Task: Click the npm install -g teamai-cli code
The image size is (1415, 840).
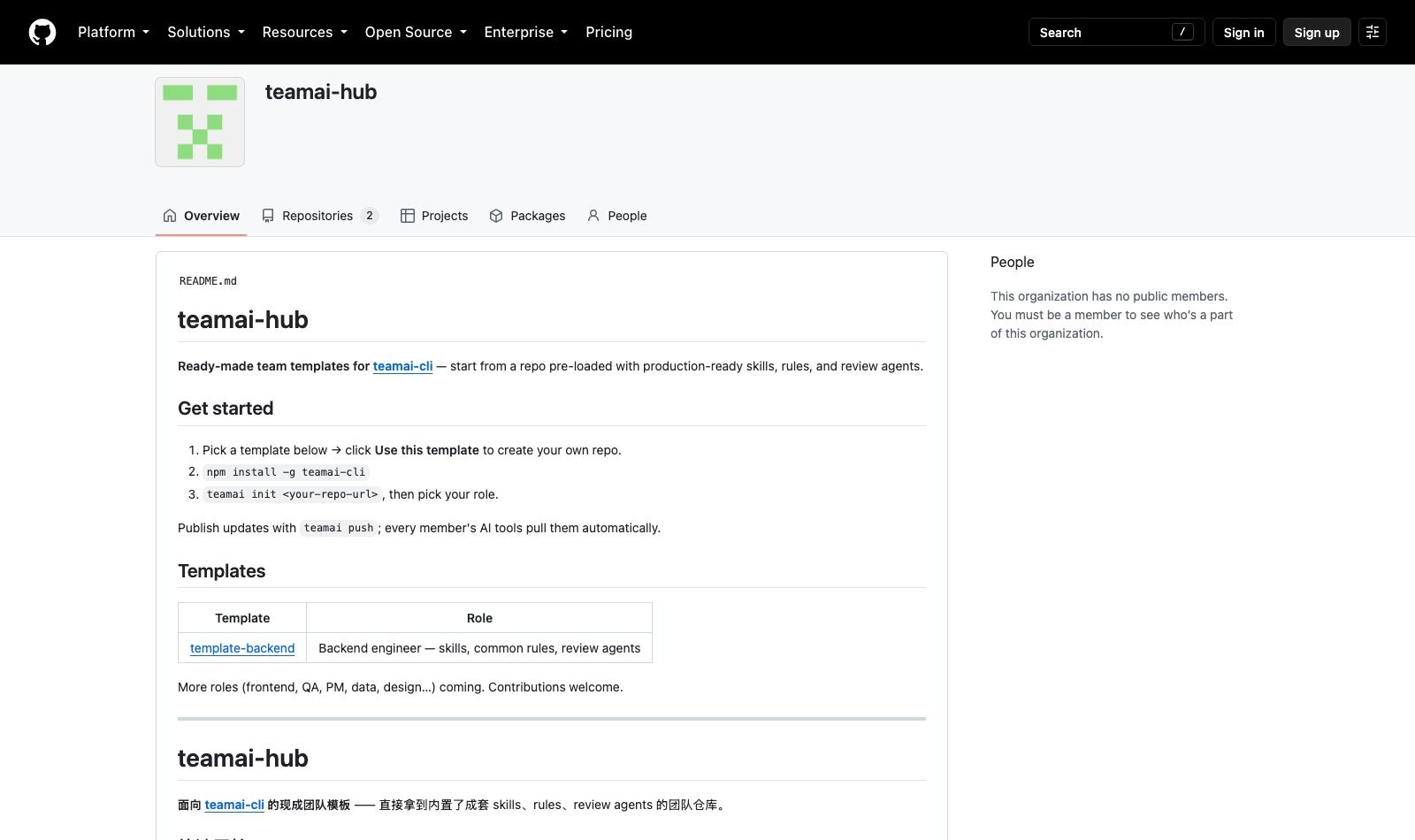Action: pos(286,472)
